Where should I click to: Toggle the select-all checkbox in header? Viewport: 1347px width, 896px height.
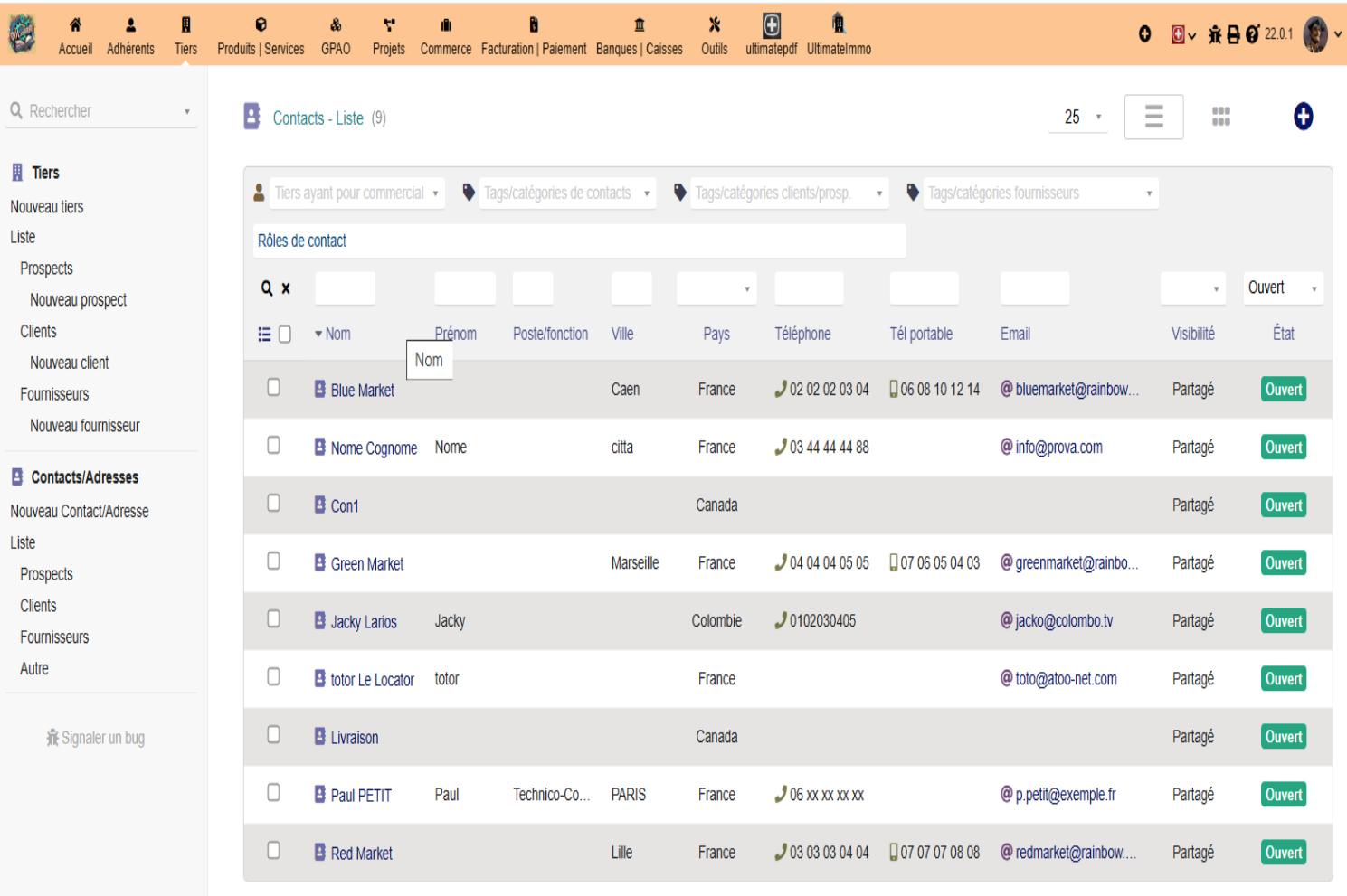[x=285, y=335]
